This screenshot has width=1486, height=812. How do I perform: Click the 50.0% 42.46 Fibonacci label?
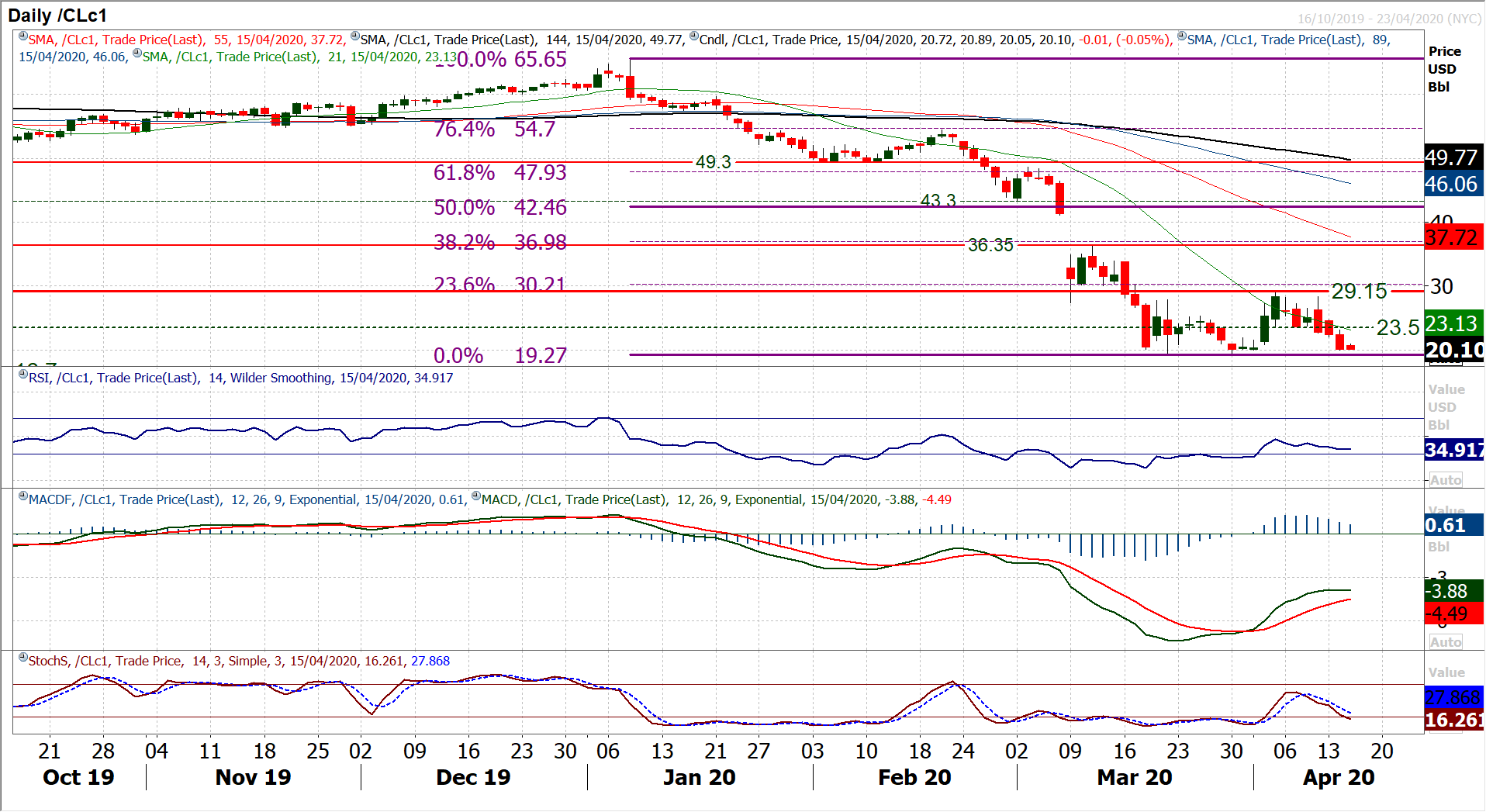coord(500,208)
